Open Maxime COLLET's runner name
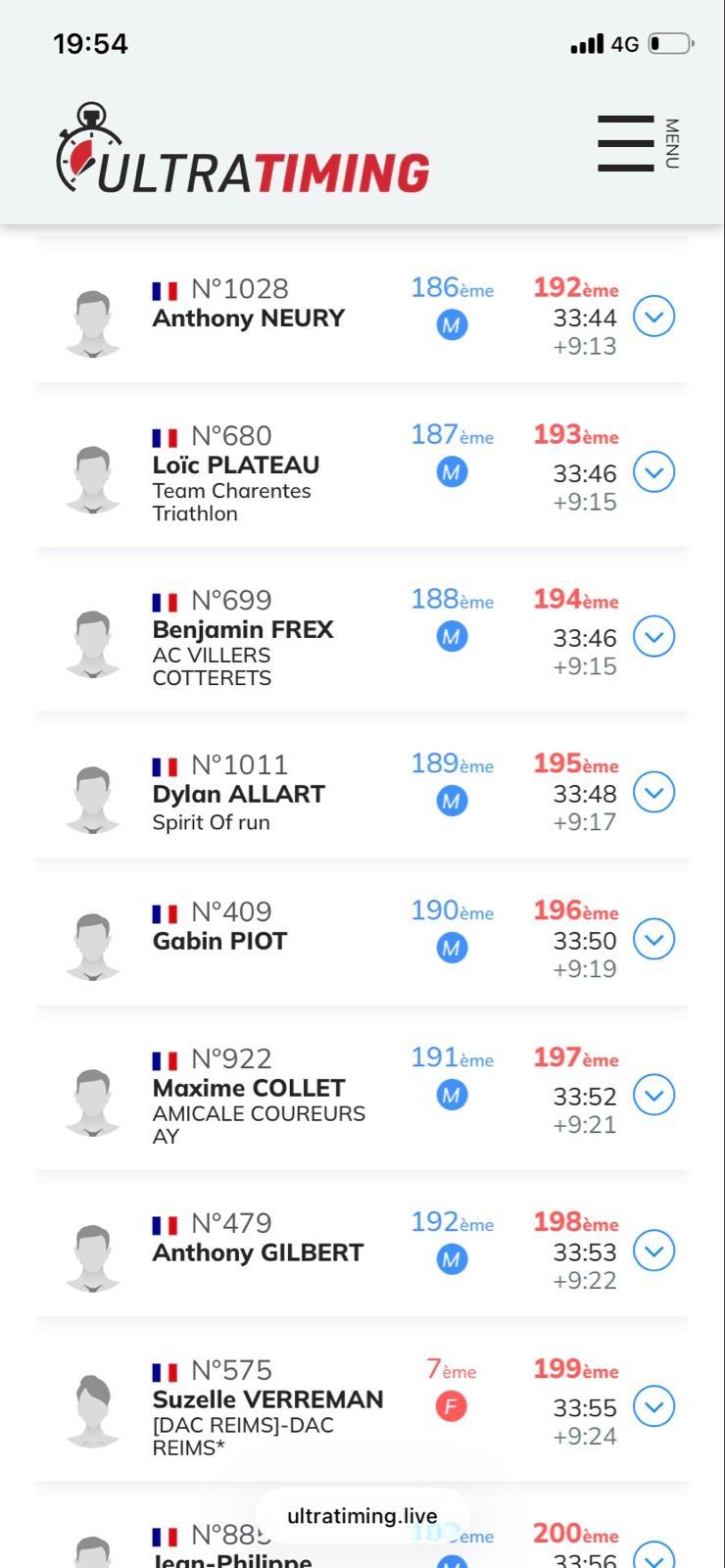This screenshot has height=1568, width=725. (249, 1088)
